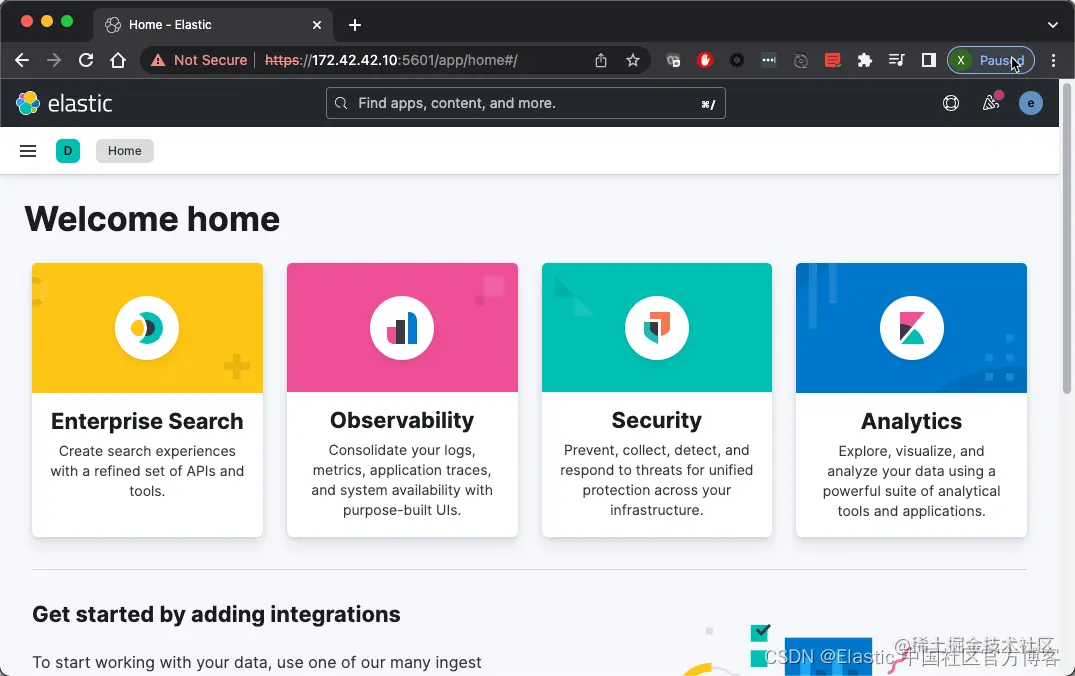Bookmark this page with the star icon
This screenshot has width=1075, height=676.
click(x=633, y=60)
